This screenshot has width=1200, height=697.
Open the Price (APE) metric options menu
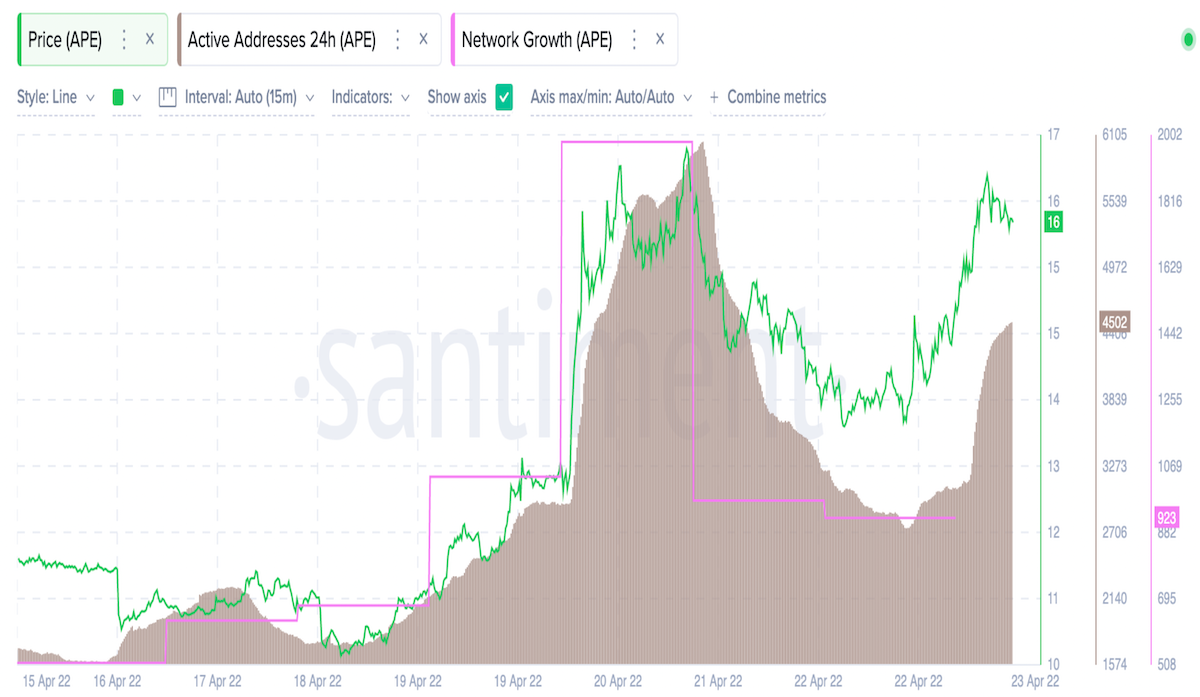point(122,39)
